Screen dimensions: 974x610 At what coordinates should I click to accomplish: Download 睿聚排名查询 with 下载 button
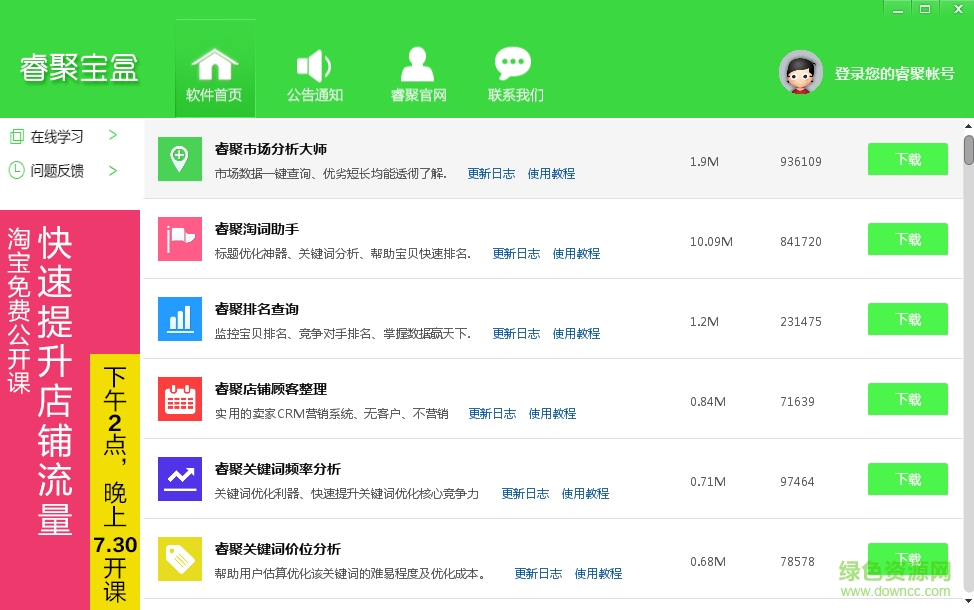[907, 319]
